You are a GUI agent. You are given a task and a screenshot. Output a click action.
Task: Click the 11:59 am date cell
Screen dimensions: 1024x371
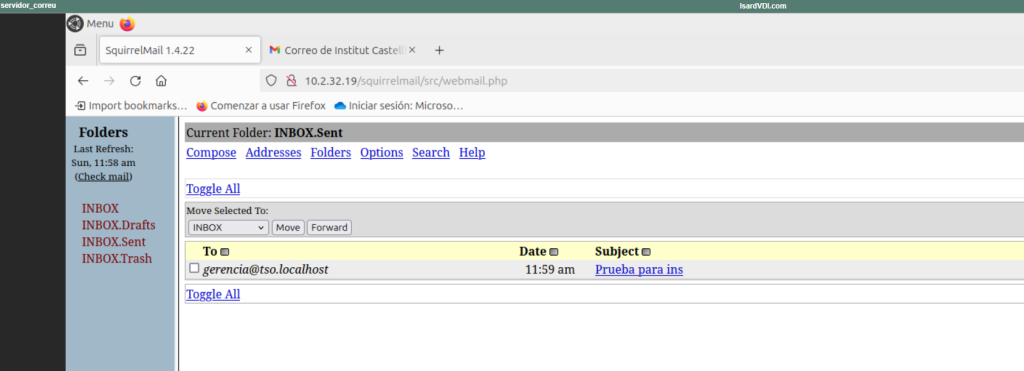point(550,270)
